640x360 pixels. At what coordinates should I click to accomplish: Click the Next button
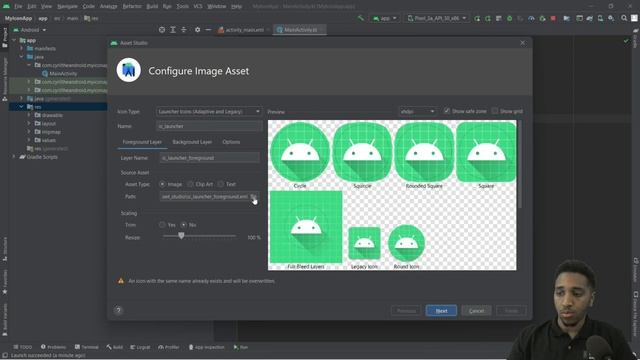coord(441,311)
